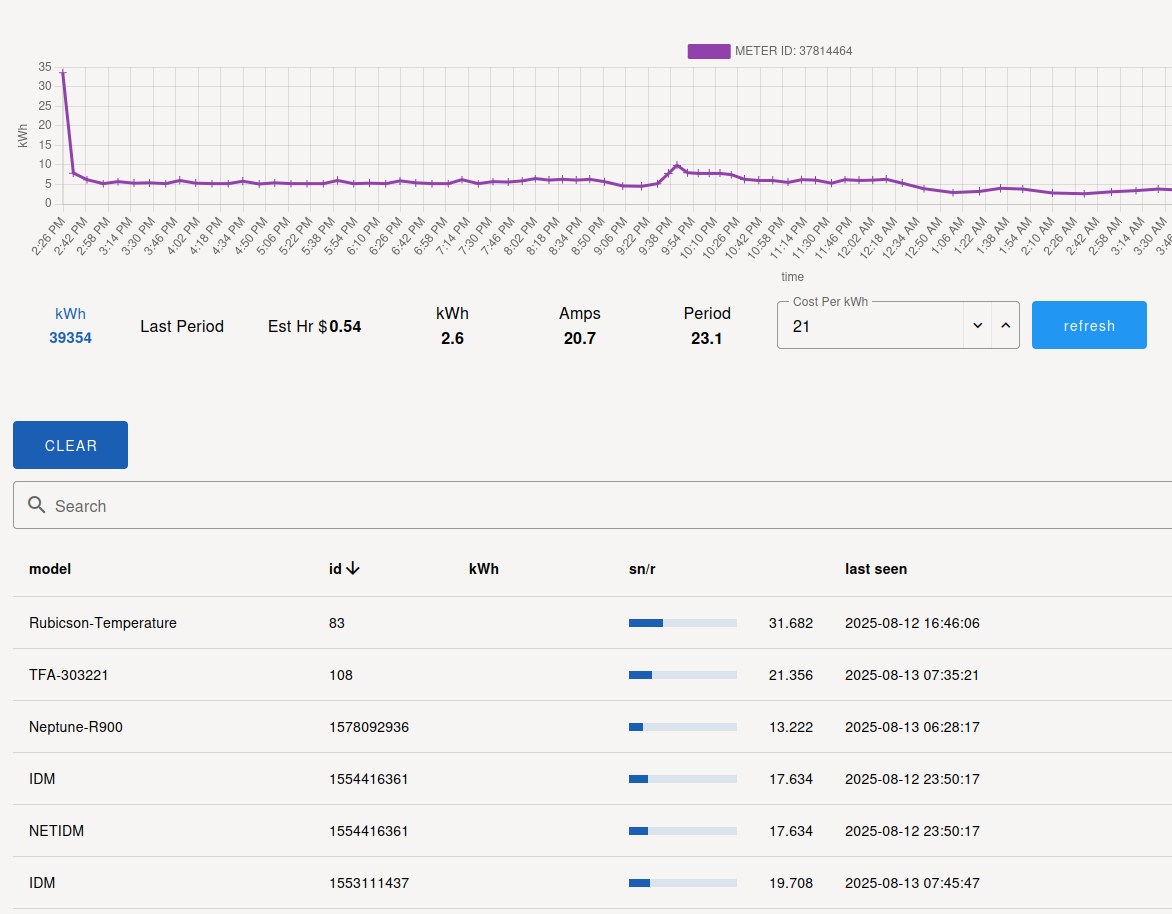Click sn/r bar for Neptune-R900 row
1172x914 pixels.
[x=682, y=727]
